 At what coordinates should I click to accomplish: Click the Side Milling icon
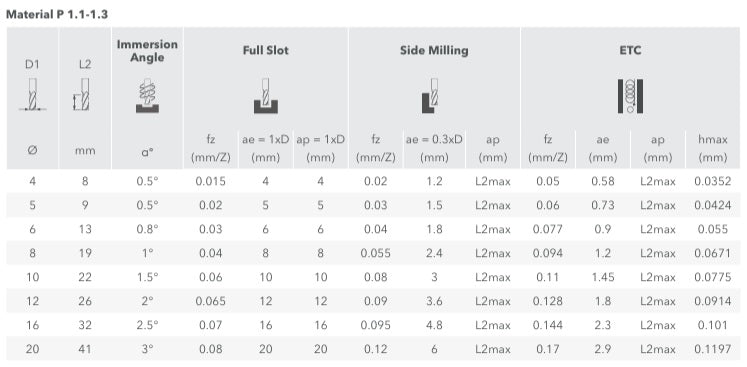click(430, 95)
